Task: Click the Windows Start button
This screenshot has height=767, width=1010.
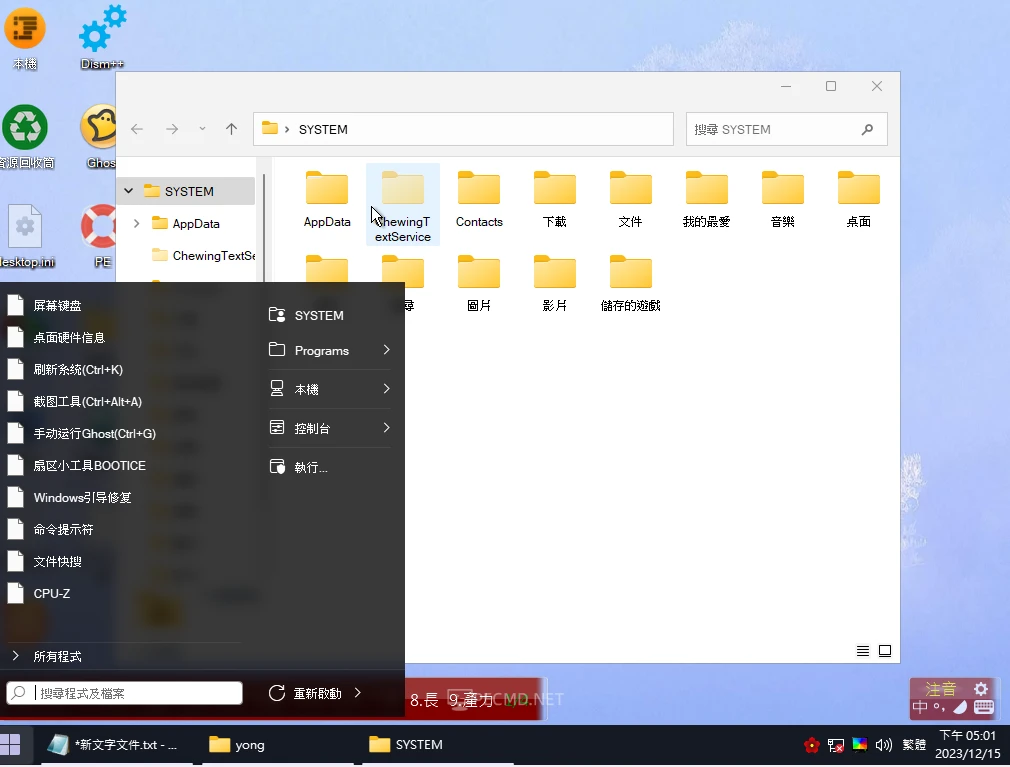Action: click(10, 744)
